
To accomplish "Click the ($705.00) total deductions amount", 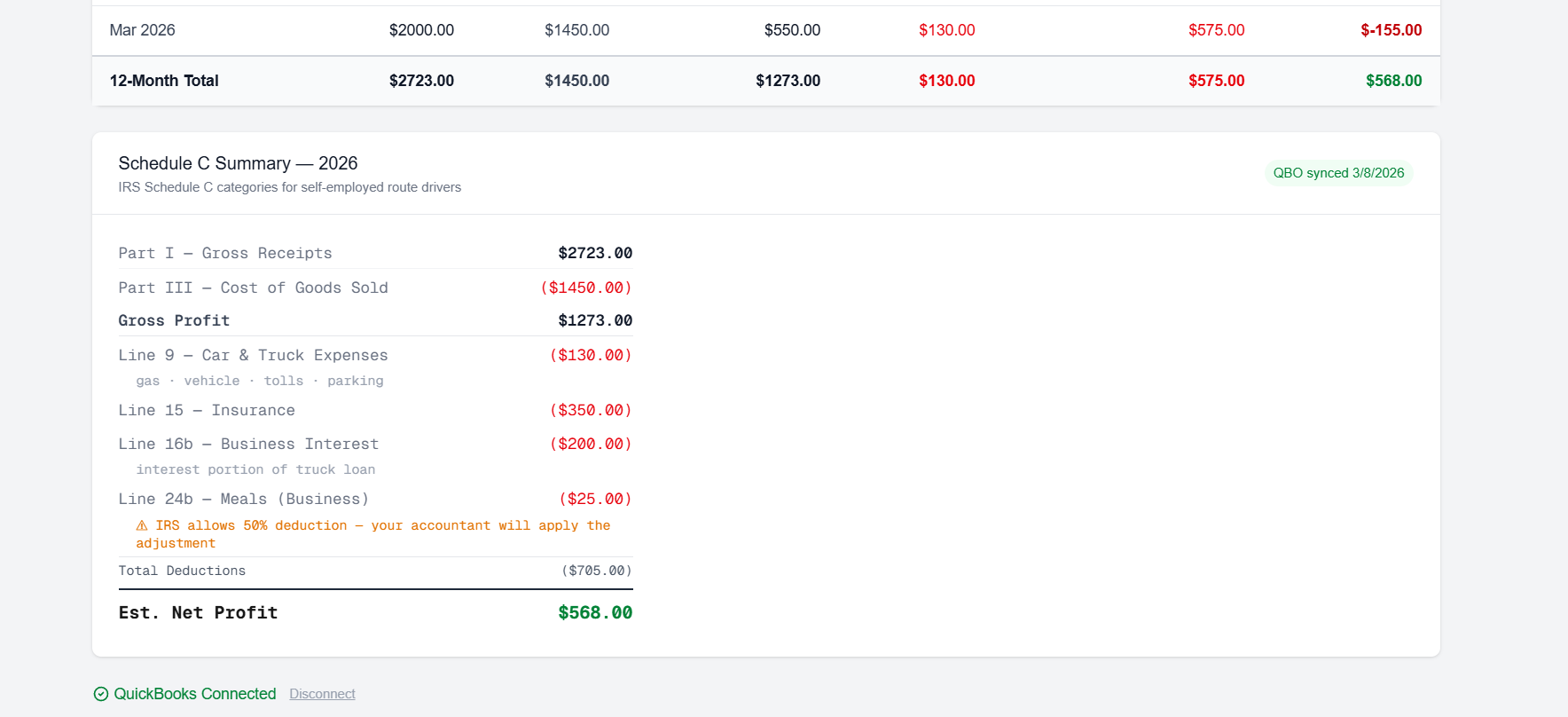I will [596, 571].
